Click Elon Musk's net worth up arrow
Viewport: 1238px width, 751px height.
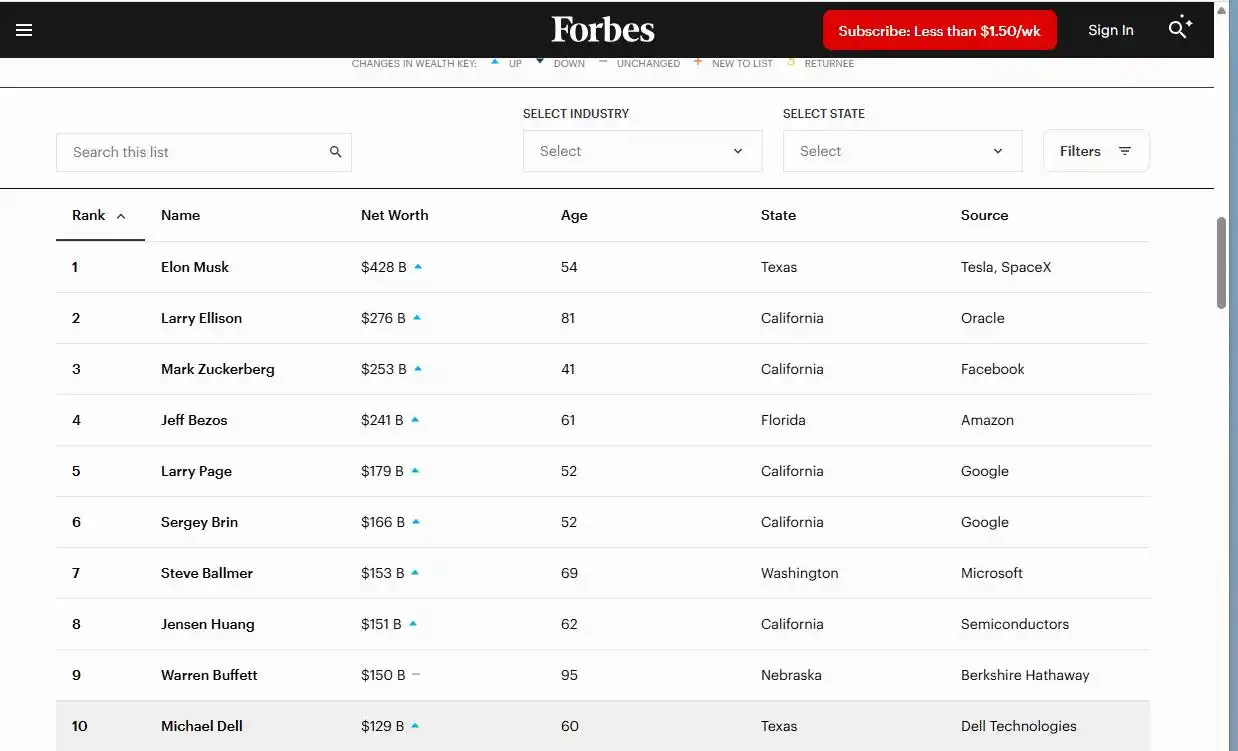click(418, 267)
